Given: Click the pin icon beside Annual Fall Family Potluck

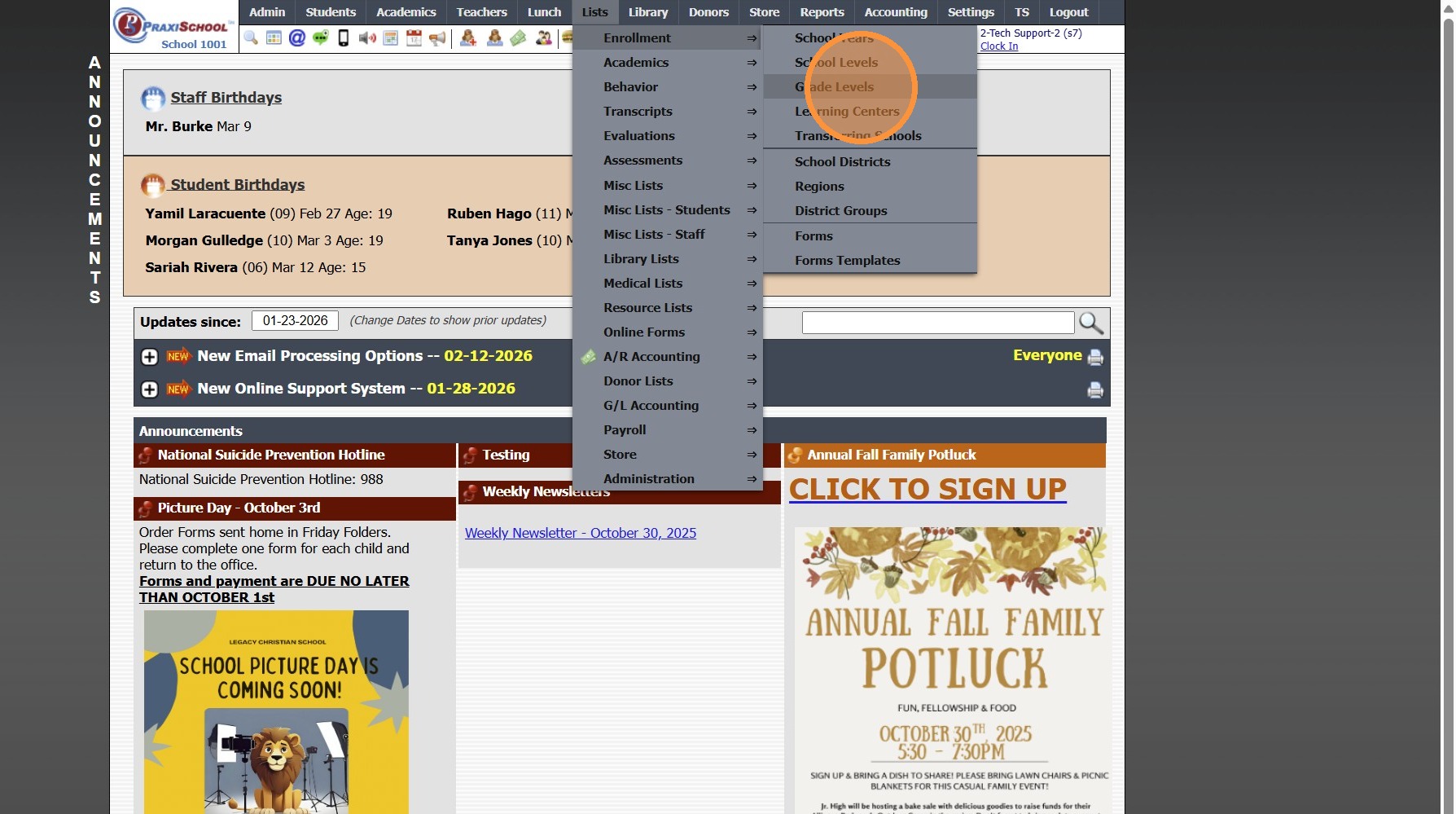Looking at the screenshot, I should pyautogui.click(x=796, y=455).
